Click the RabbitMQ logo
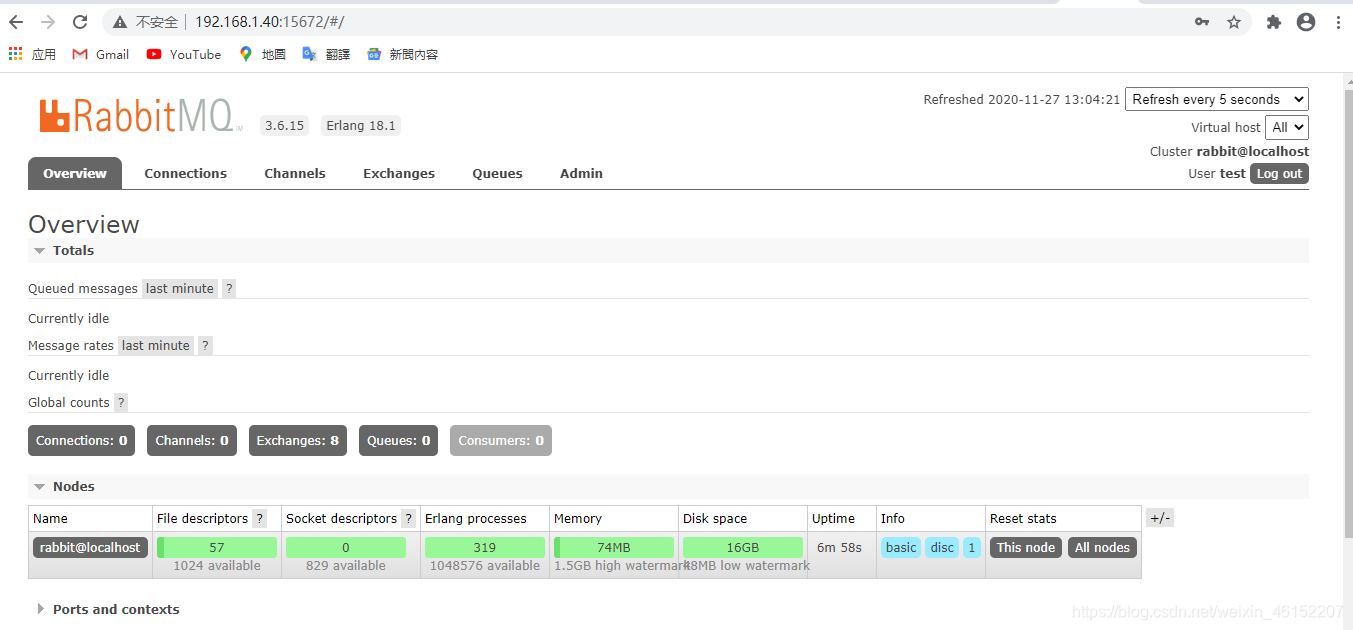 pos(140,116)
